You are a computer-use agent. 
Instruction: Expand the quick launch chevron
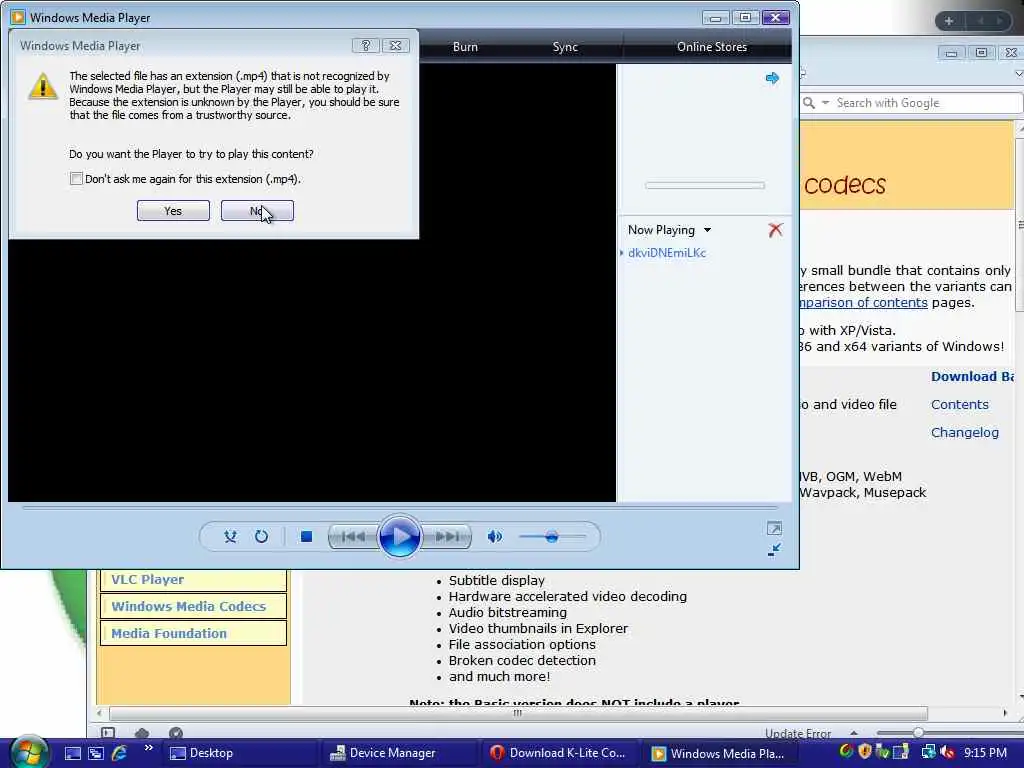pos(148,748)
